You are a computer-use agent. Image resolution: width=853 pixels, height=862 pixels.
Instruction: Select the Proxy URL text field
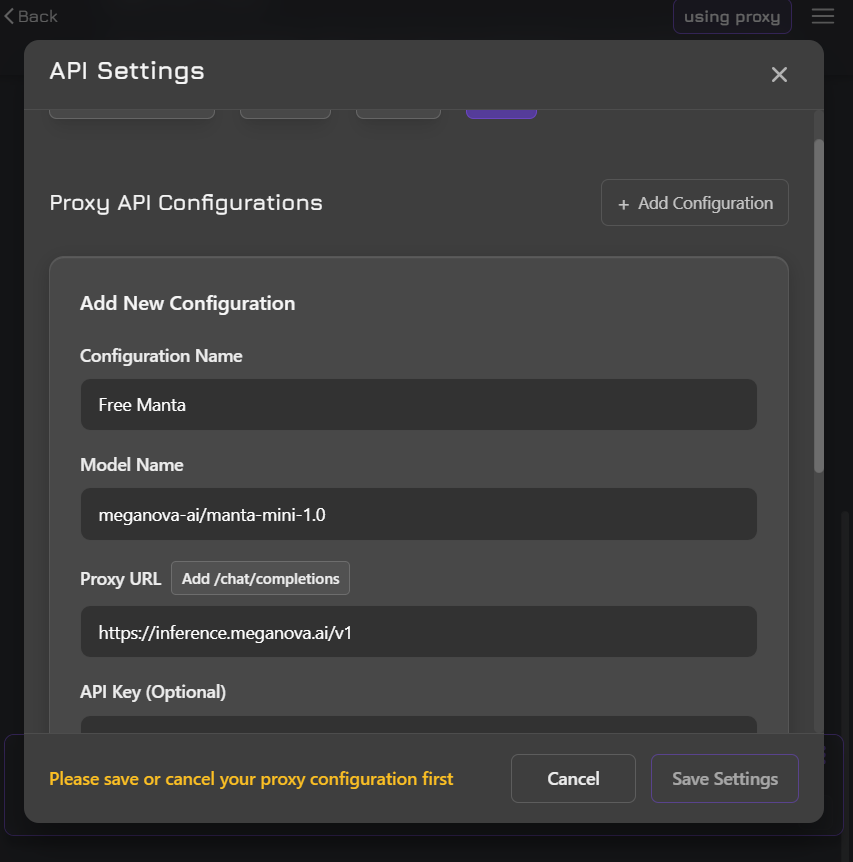pyautogui.click(x=418, y=631)
